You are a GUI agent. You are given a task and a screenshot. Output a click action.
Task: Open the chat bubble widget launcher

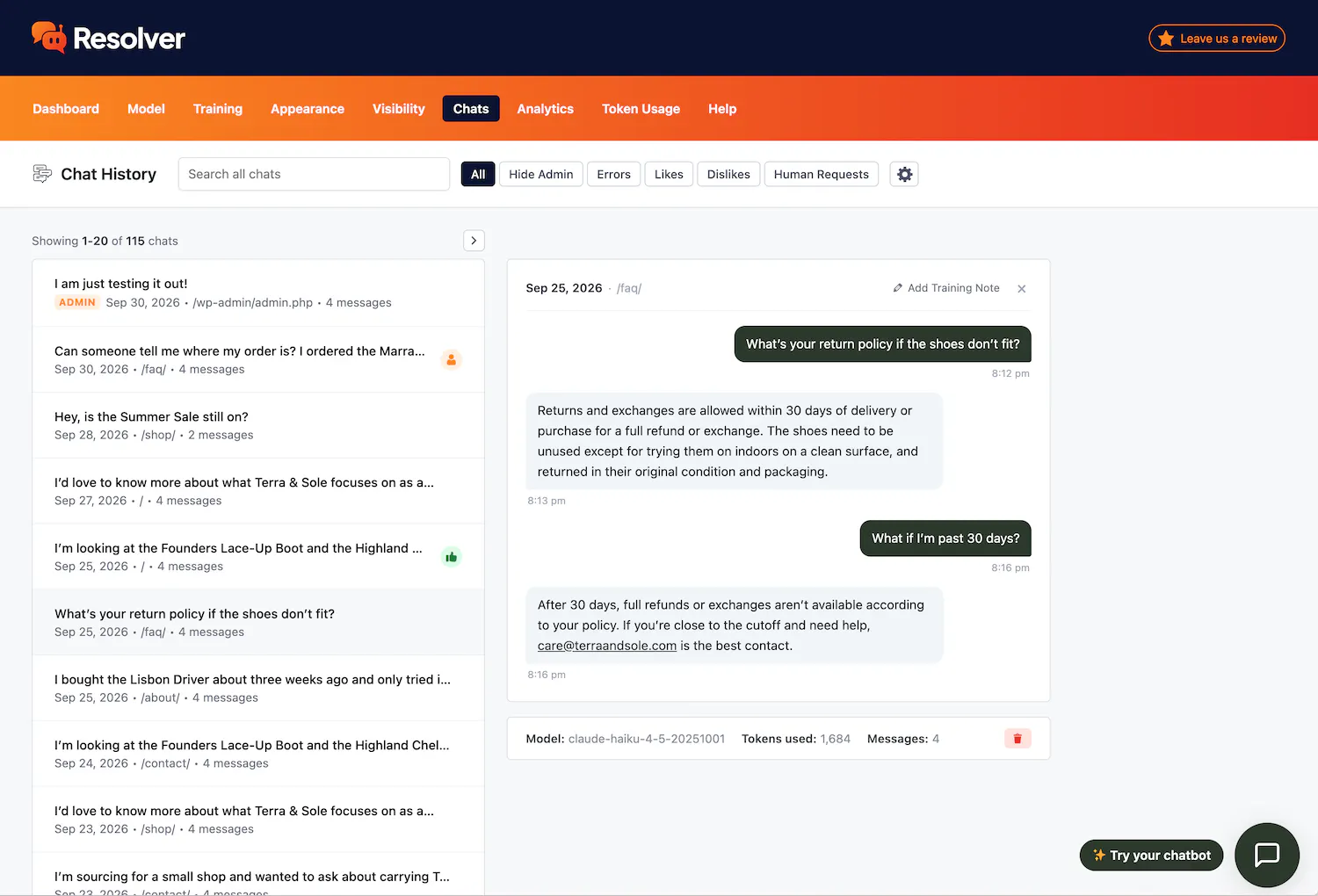click(x=1266, y=855)
